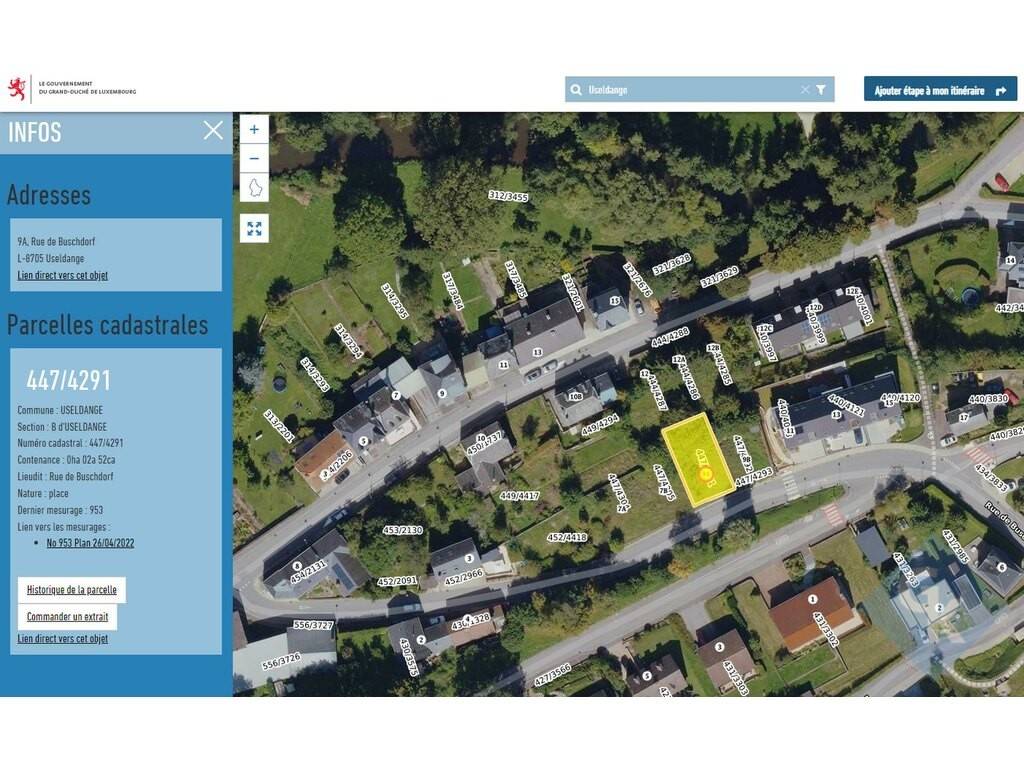Zoom out of the map

pyautogui.click(x=254, y=158)
